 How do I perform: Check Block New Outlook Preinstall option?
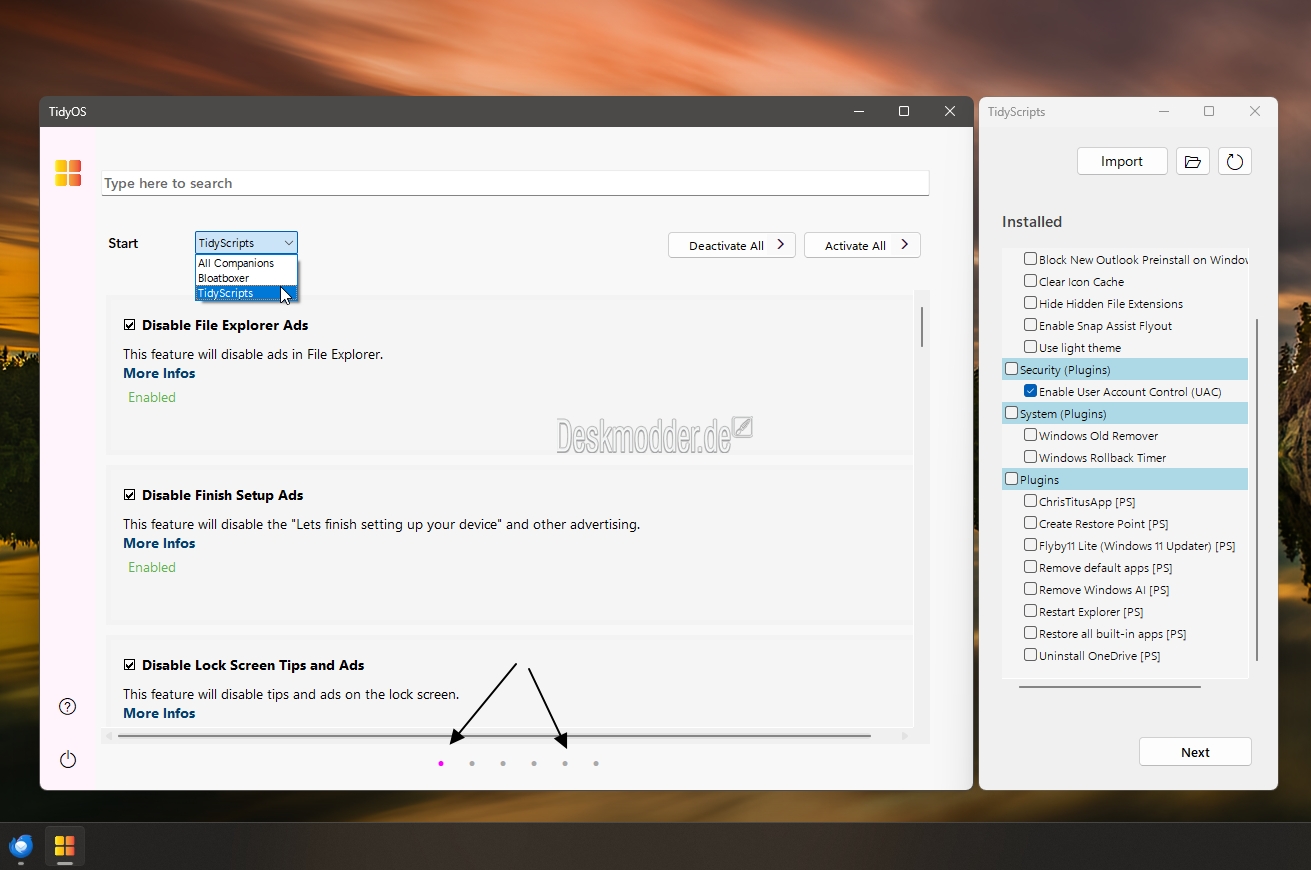click(1030, 259)
